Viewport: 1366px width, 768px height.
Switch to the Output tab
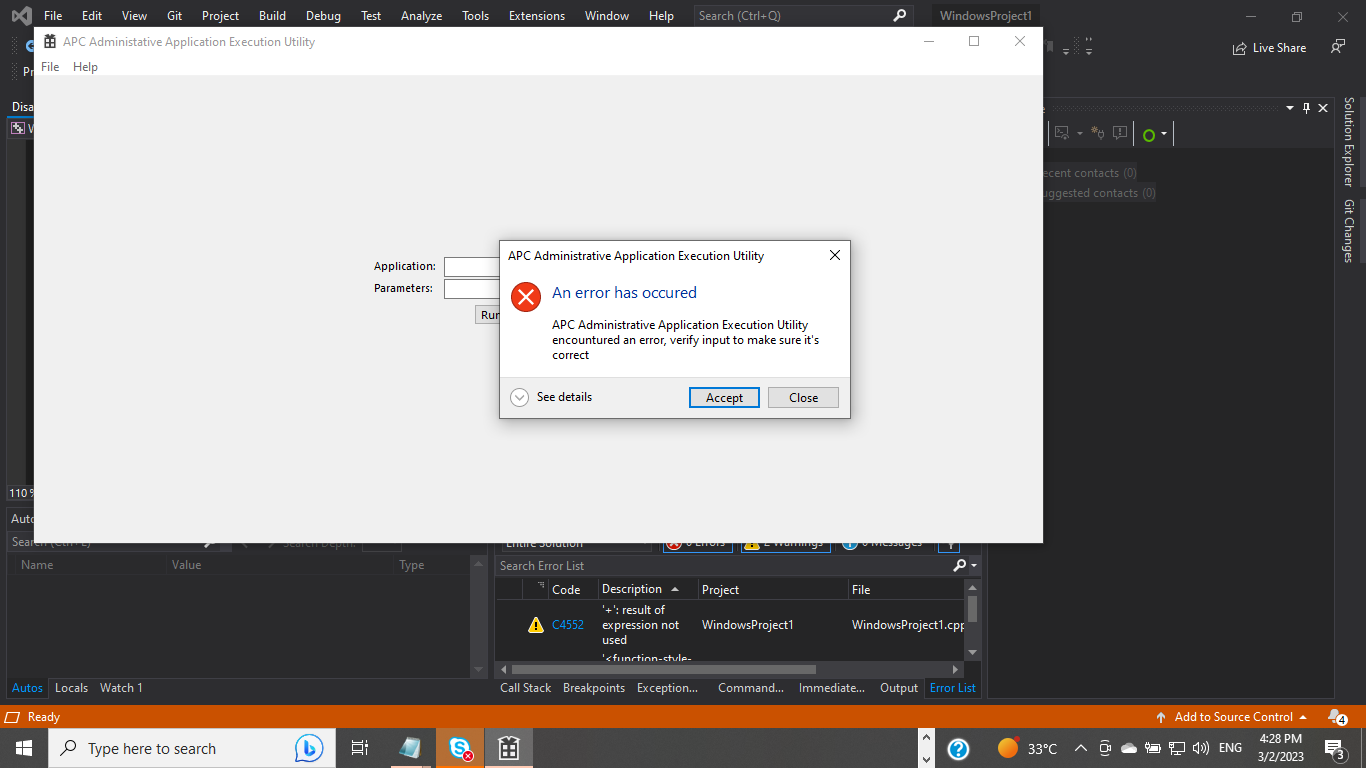(899, 688)
